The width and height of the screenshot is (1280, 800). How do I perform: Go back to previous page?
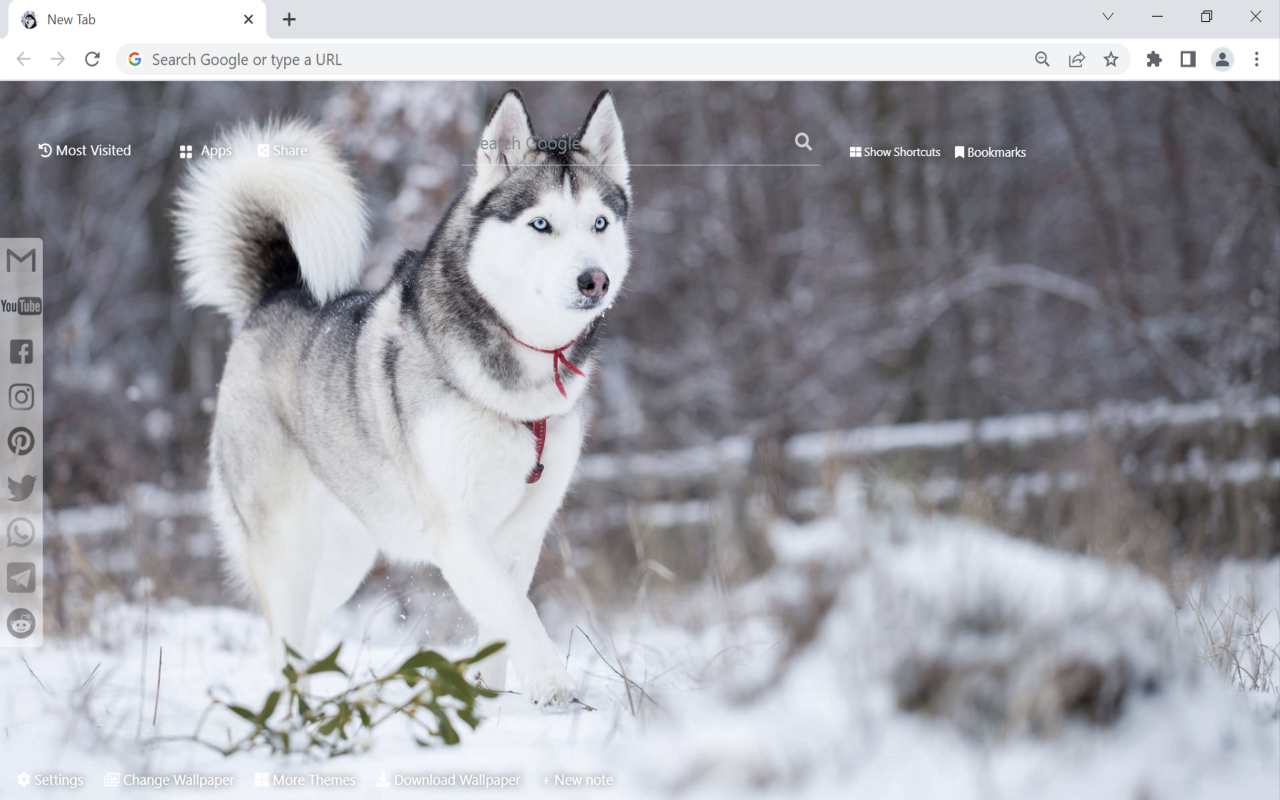23,59
